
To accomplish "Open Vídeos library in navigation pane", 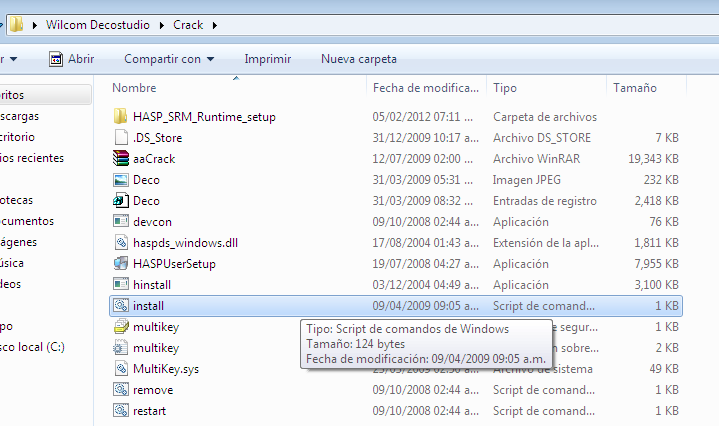I will tap(11, 284).
